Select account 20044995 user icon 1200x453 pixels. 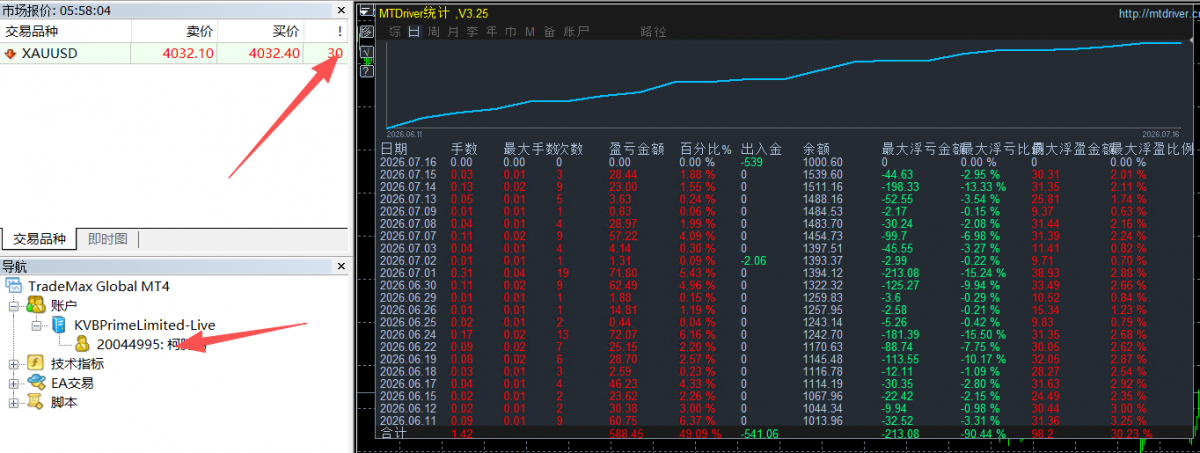[x=83, y=344]
